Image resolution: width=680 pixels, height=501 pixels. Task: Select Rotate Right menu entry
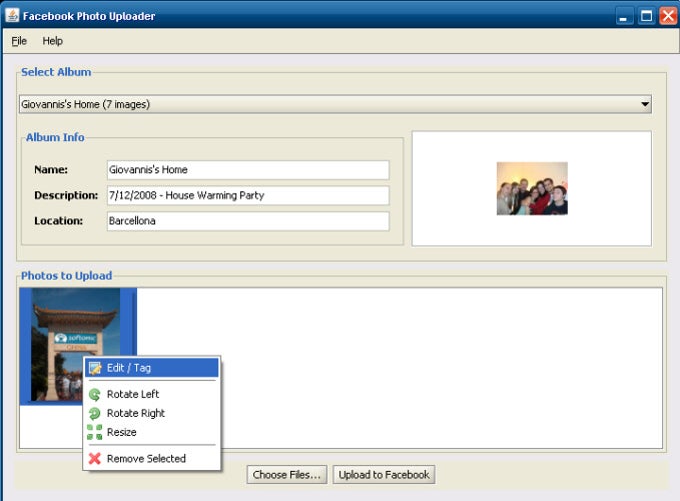(151, 413)
